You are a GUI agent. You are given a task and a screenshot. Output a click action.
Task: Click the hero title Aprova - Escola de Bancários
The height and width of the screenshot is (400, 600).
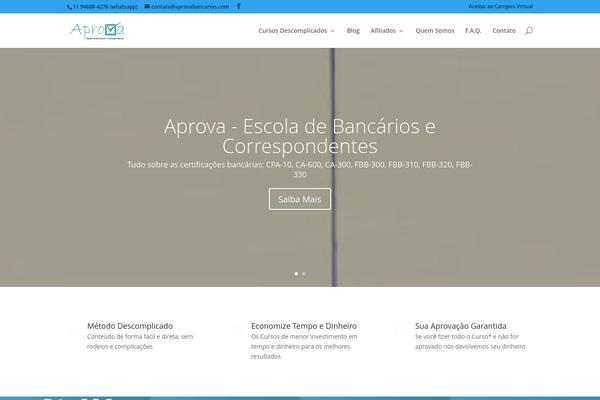click(x=300, y=136)
